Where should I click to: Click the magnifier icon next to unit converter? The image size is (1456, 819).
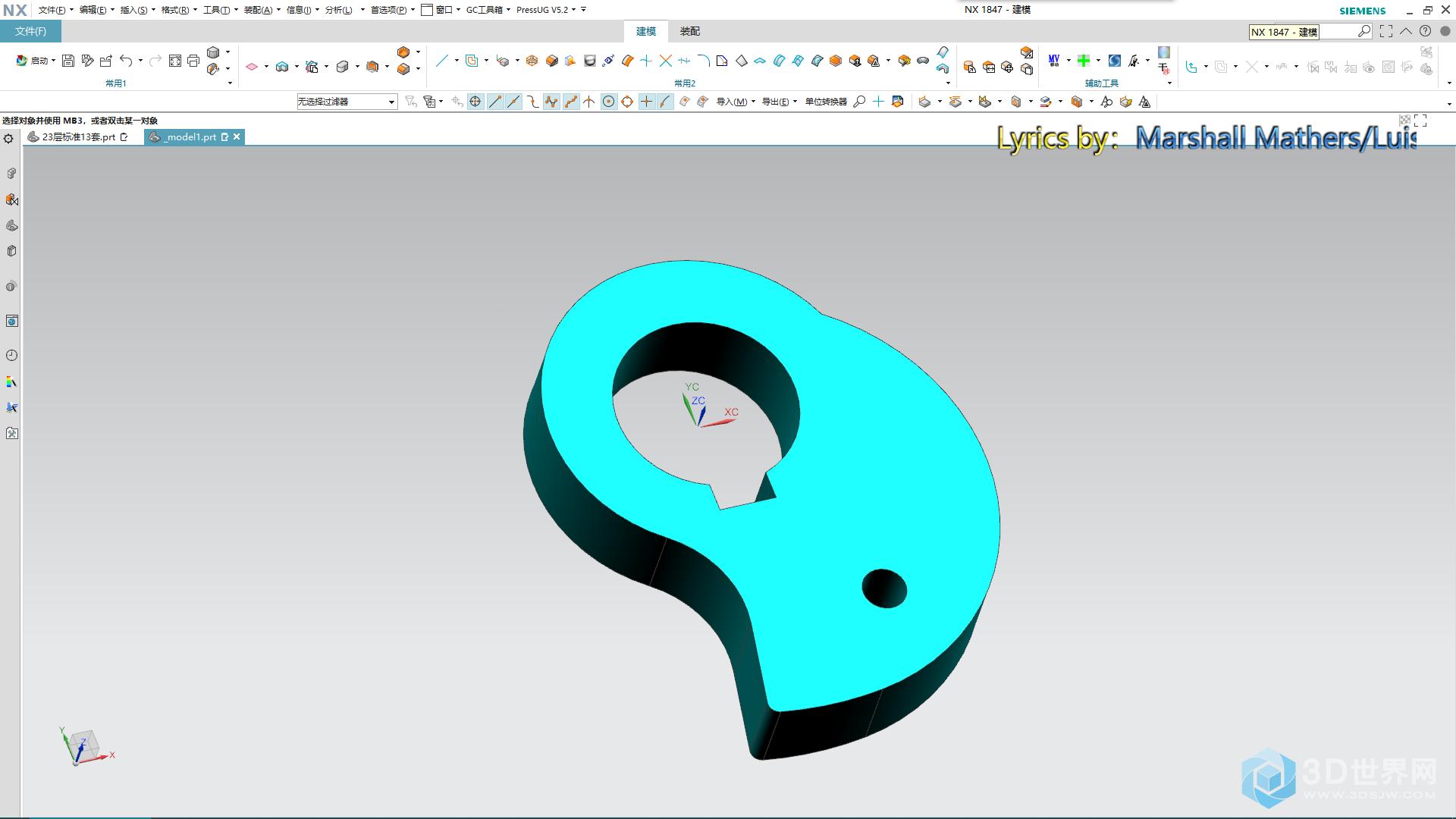click(859, 102)
